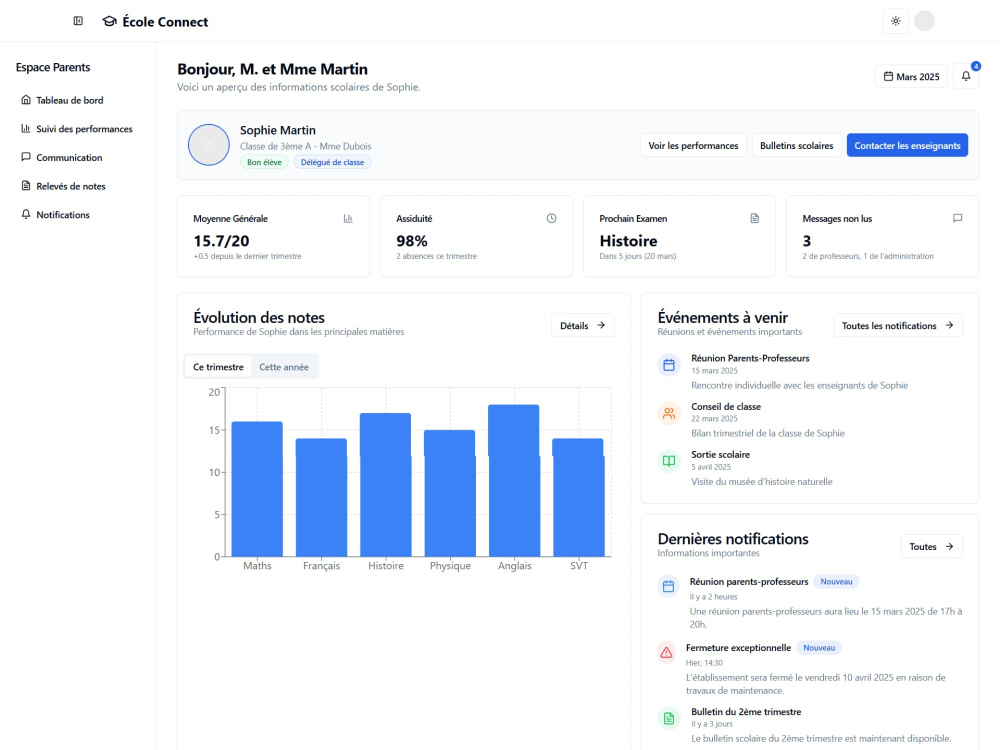
Task: Open Bulletin du 2ème trimestre notification title
Action: [746, 712]
